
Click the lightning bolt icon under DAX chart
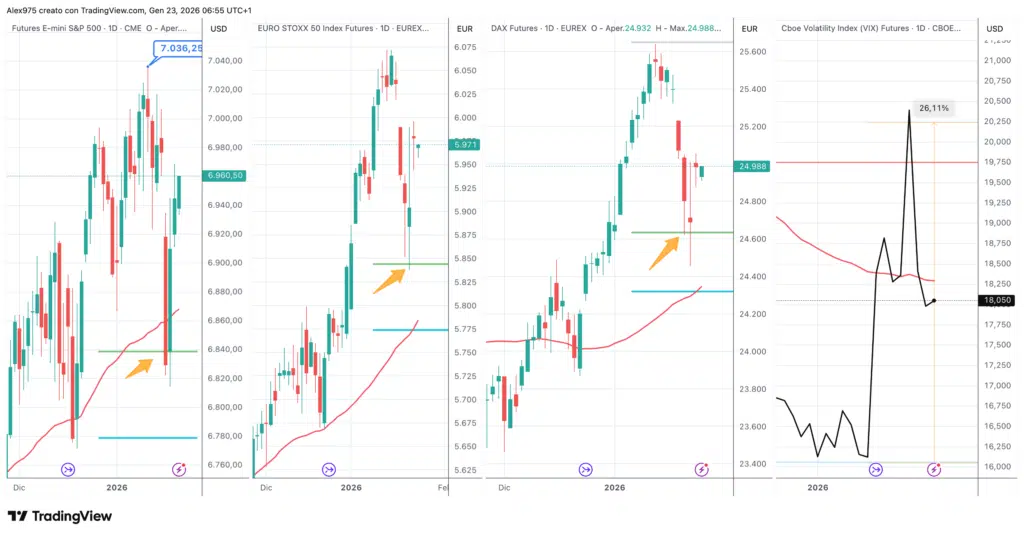coord(701,468)
